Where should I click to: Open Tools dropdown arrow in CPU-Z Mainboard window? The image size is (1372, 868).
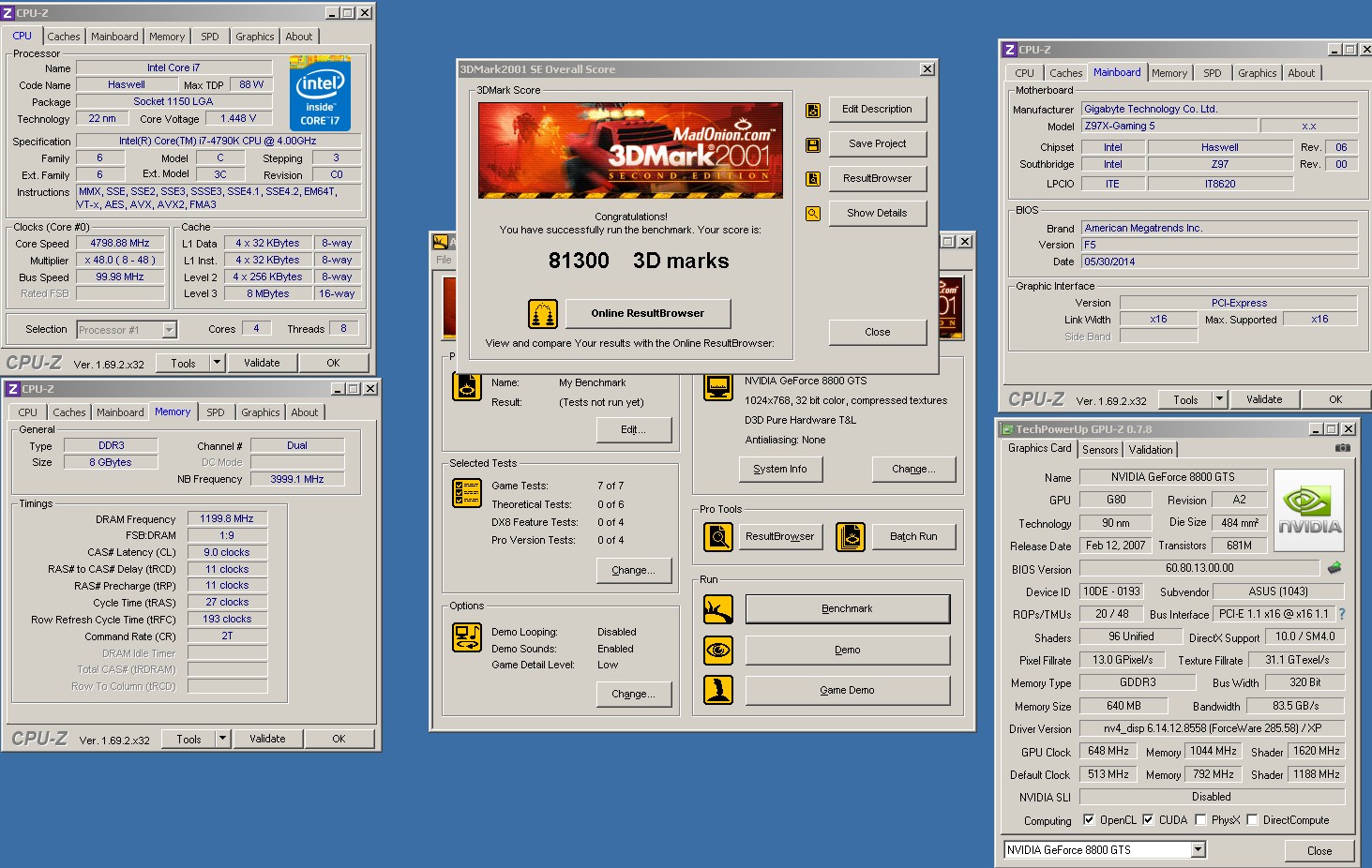pos(1219,399)
